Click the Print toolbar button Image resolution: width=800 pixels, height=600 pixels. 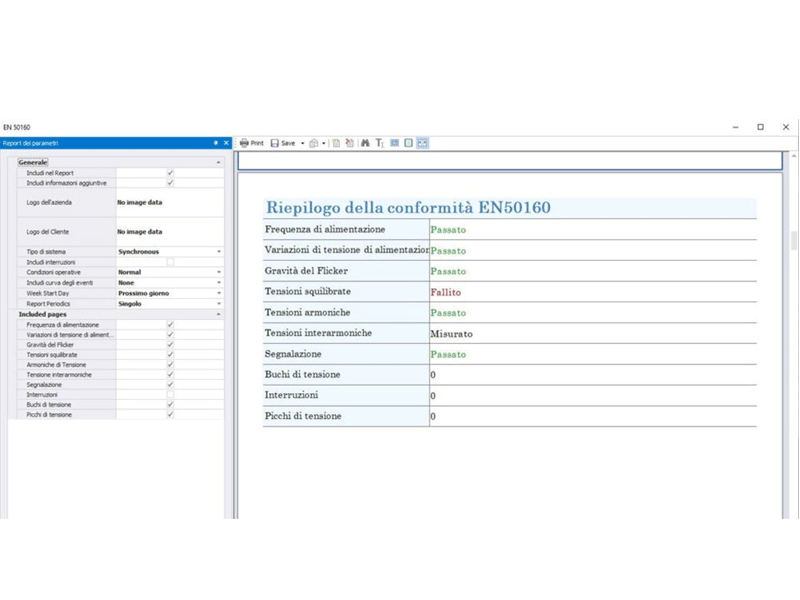(251, 143)
